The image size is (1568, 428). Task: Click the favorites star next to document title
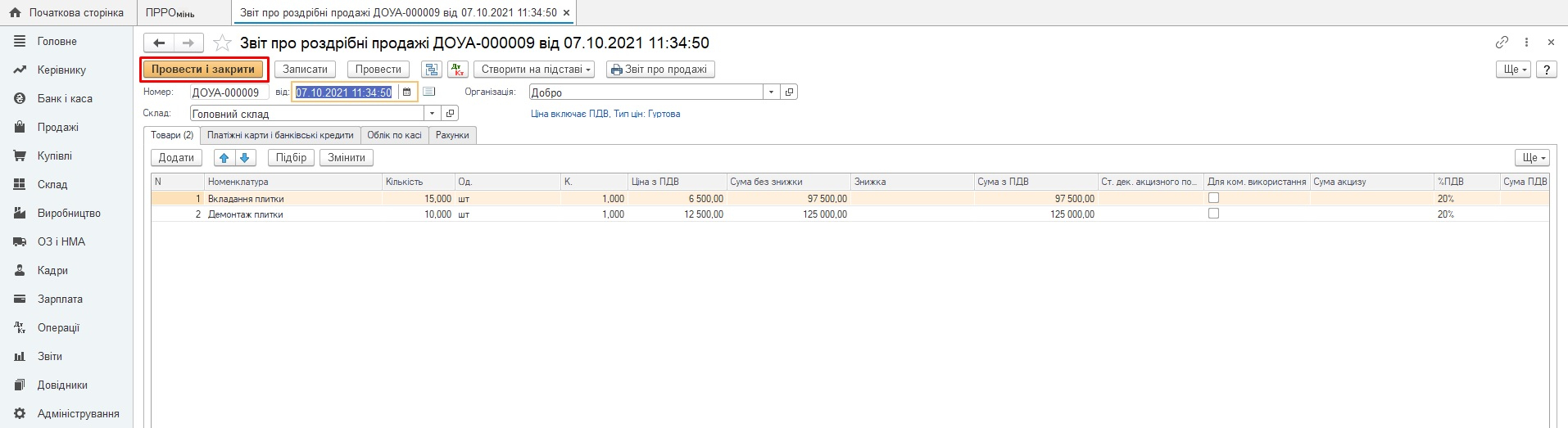[222, 43]
